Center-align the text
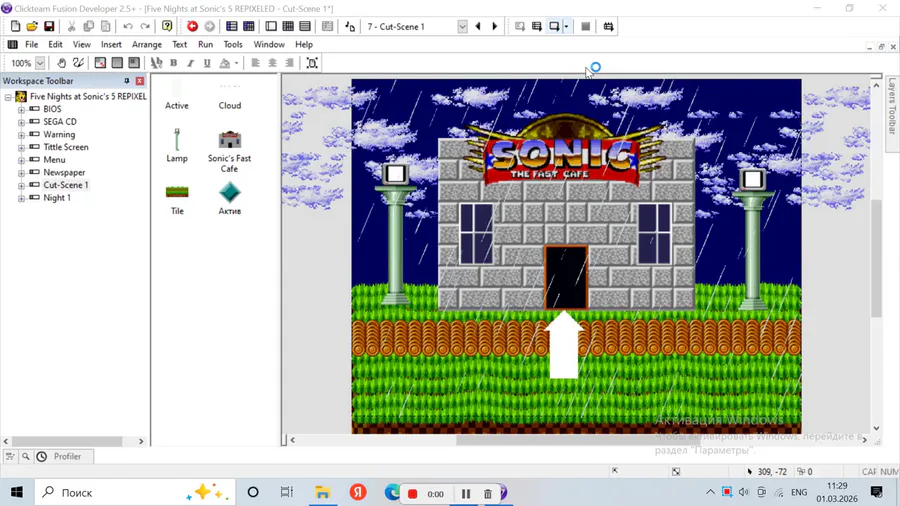The image size is (900, 506). 273,63
